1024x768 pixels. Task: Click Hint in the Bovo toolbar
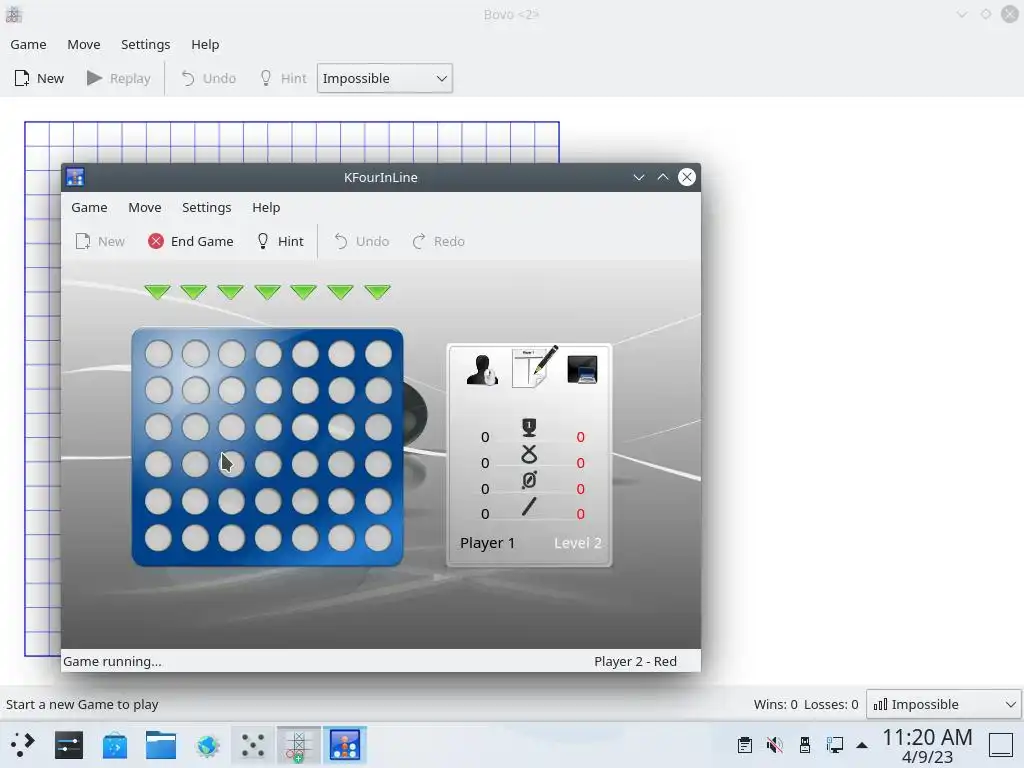pyautogui.click(x=283, y=78)
